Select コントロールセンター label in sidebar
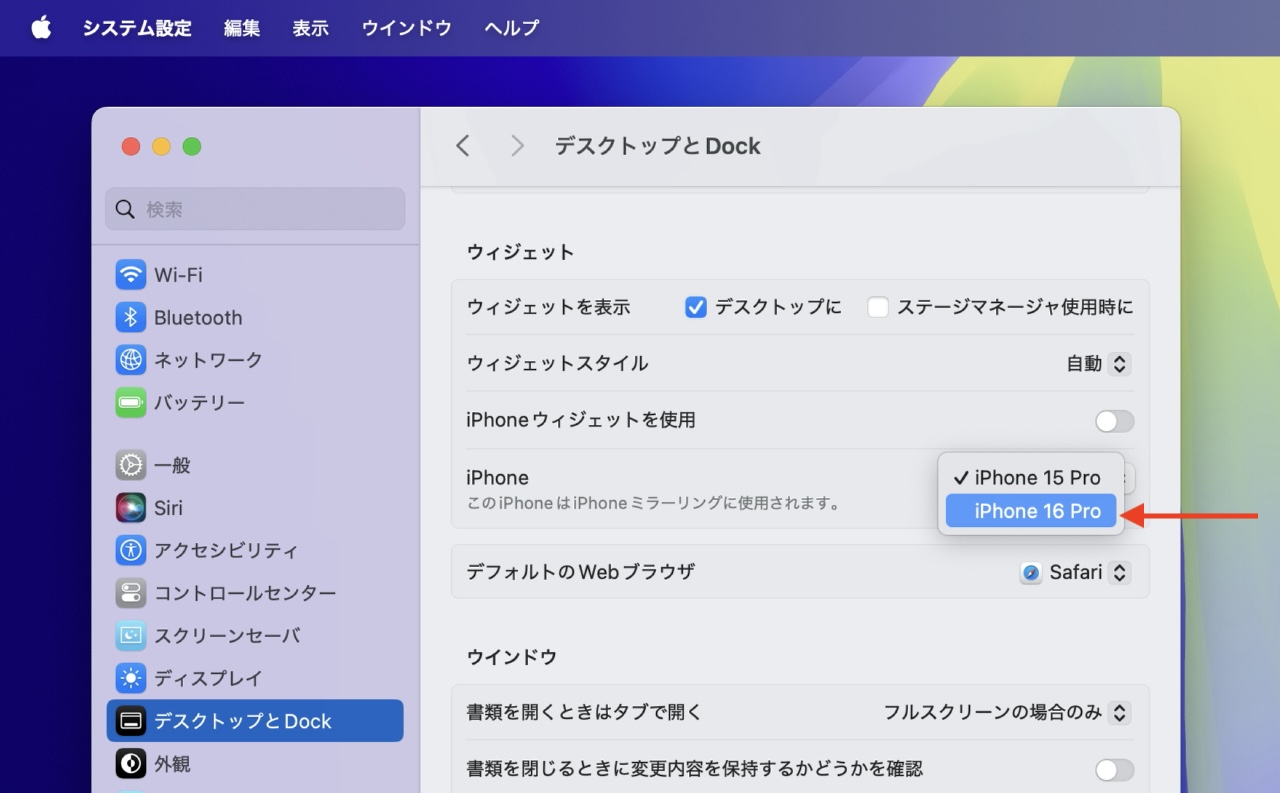The height and width of the screenshot is (793, 1280). (x=245, y=593)
